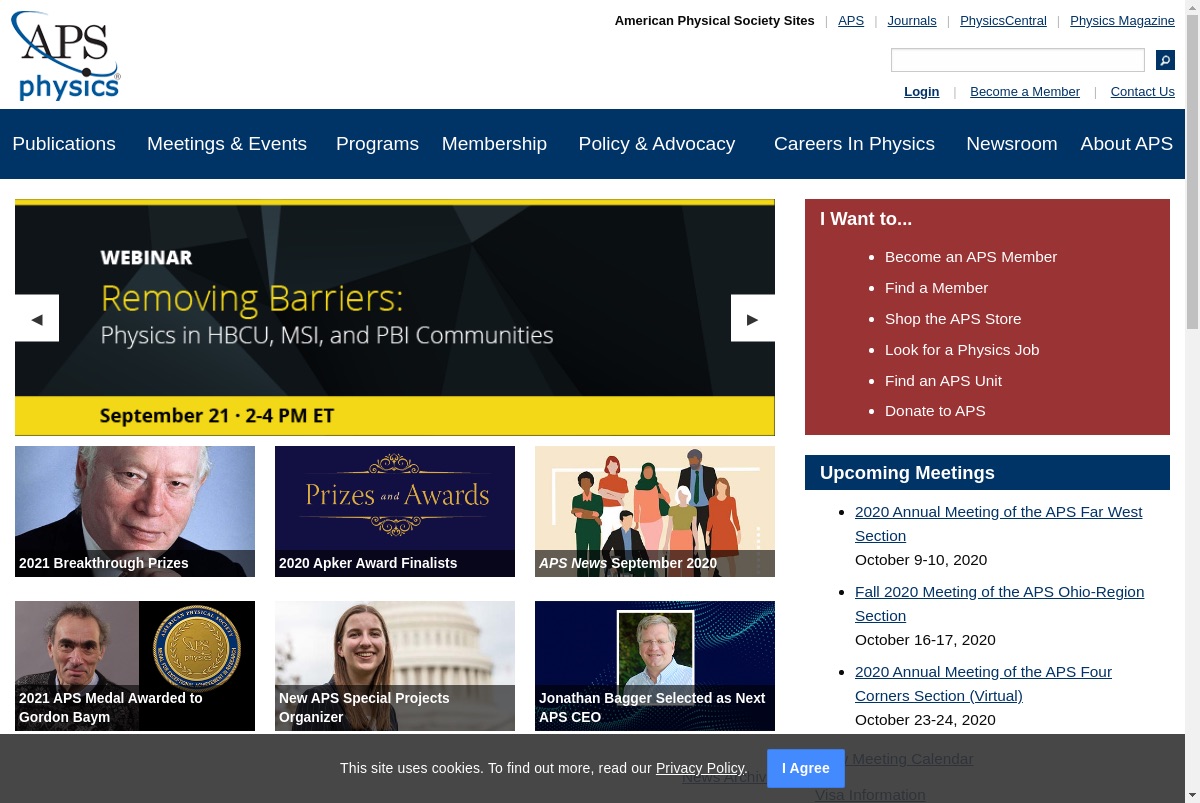Click the Donate to APS link
The image size is (1200, 803).
pos(935,411)
